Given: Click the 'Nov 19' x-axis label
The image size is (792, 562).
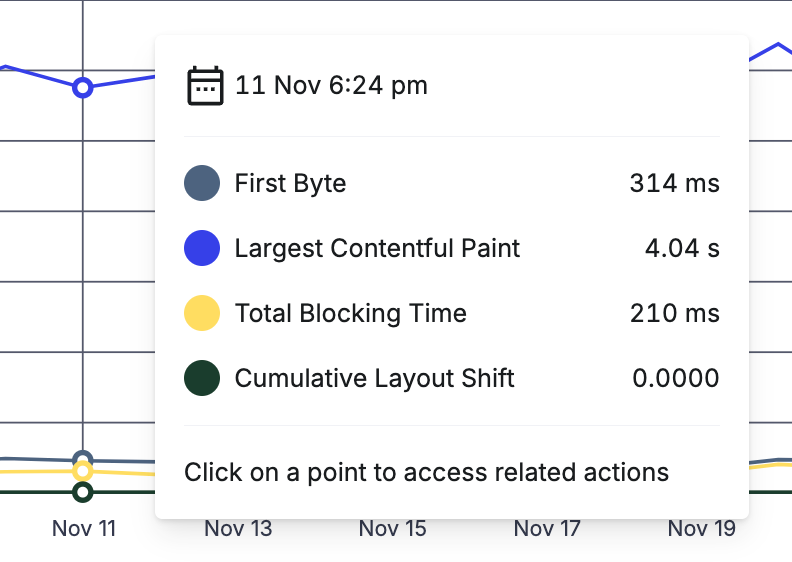Looking at the screenshot, I should point(701,529).
